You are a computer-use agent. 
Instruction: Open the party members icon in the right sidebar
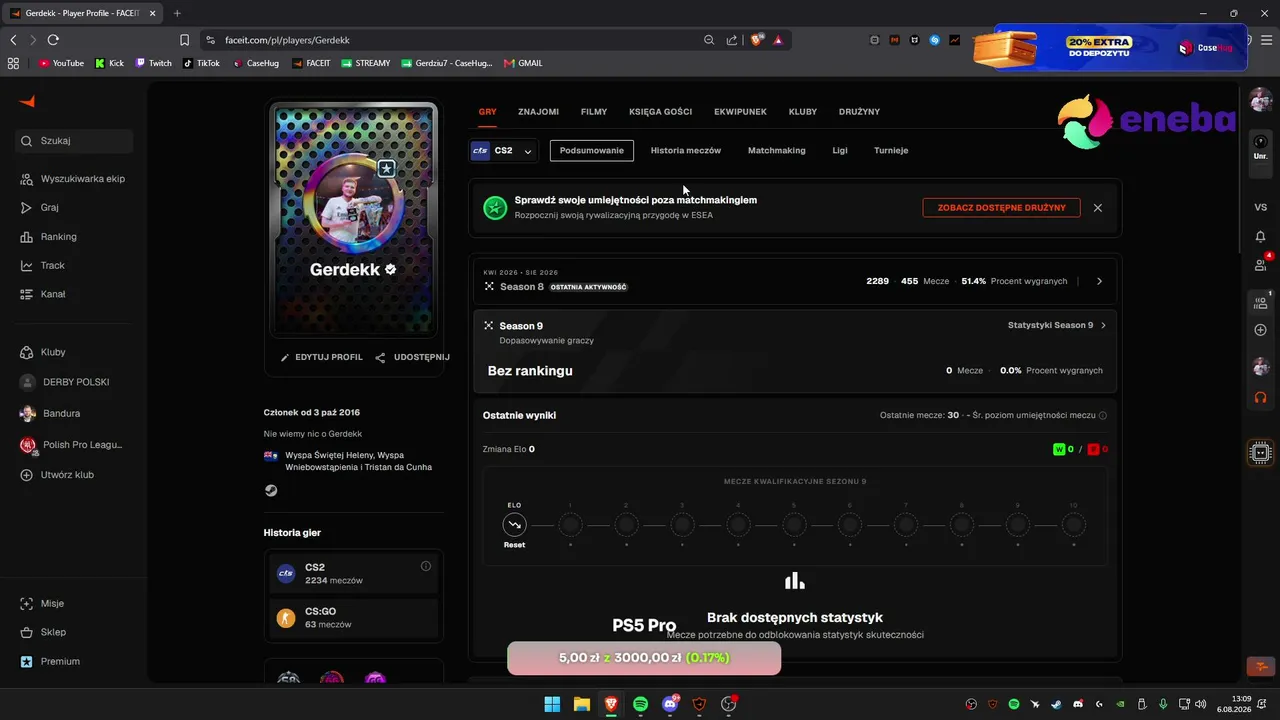click(1260, 302)
